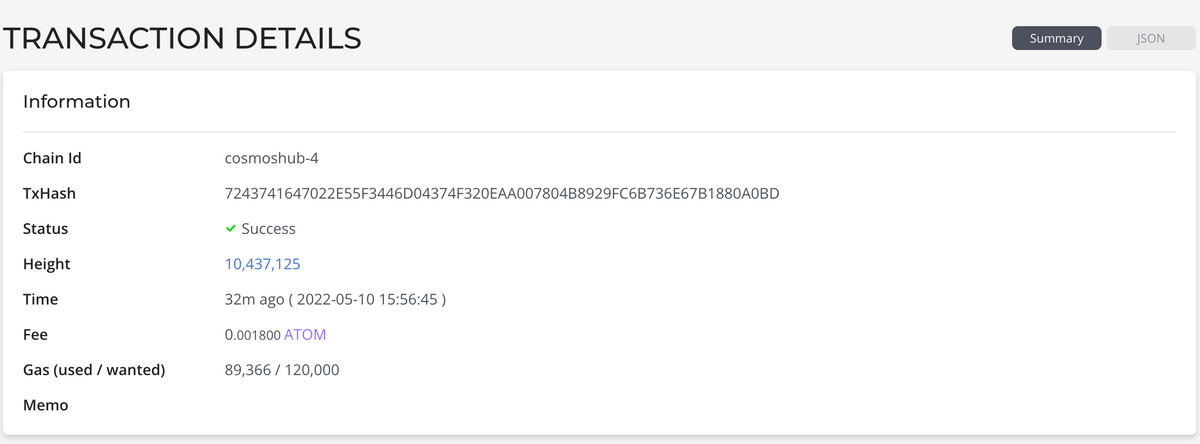Click the 0.001800 fee amount
Viewport: 1200px width, 444px height.
[253, 335]
